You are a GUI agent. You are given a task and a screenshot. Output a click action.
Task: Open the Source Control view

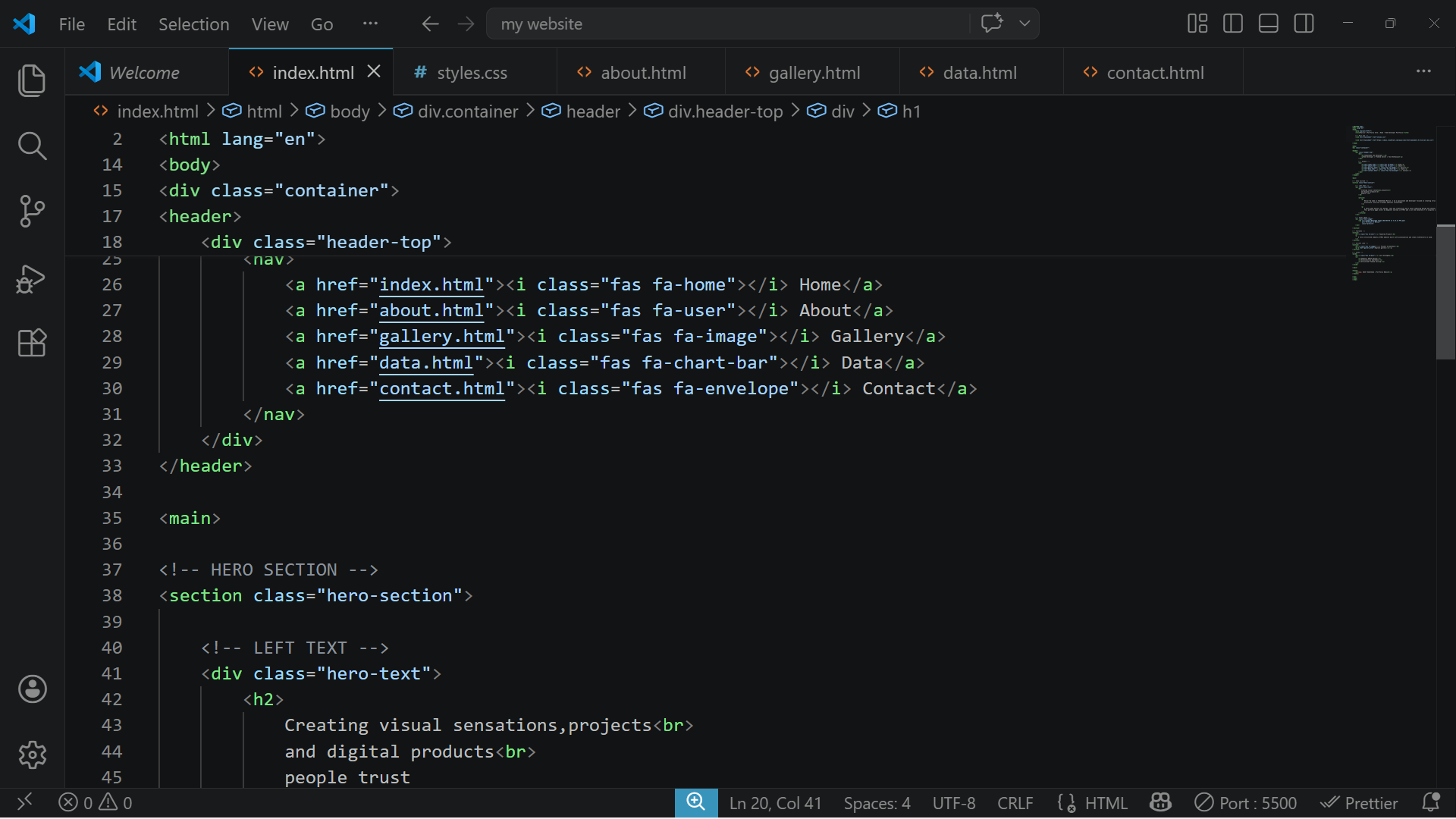click(31, 212)
